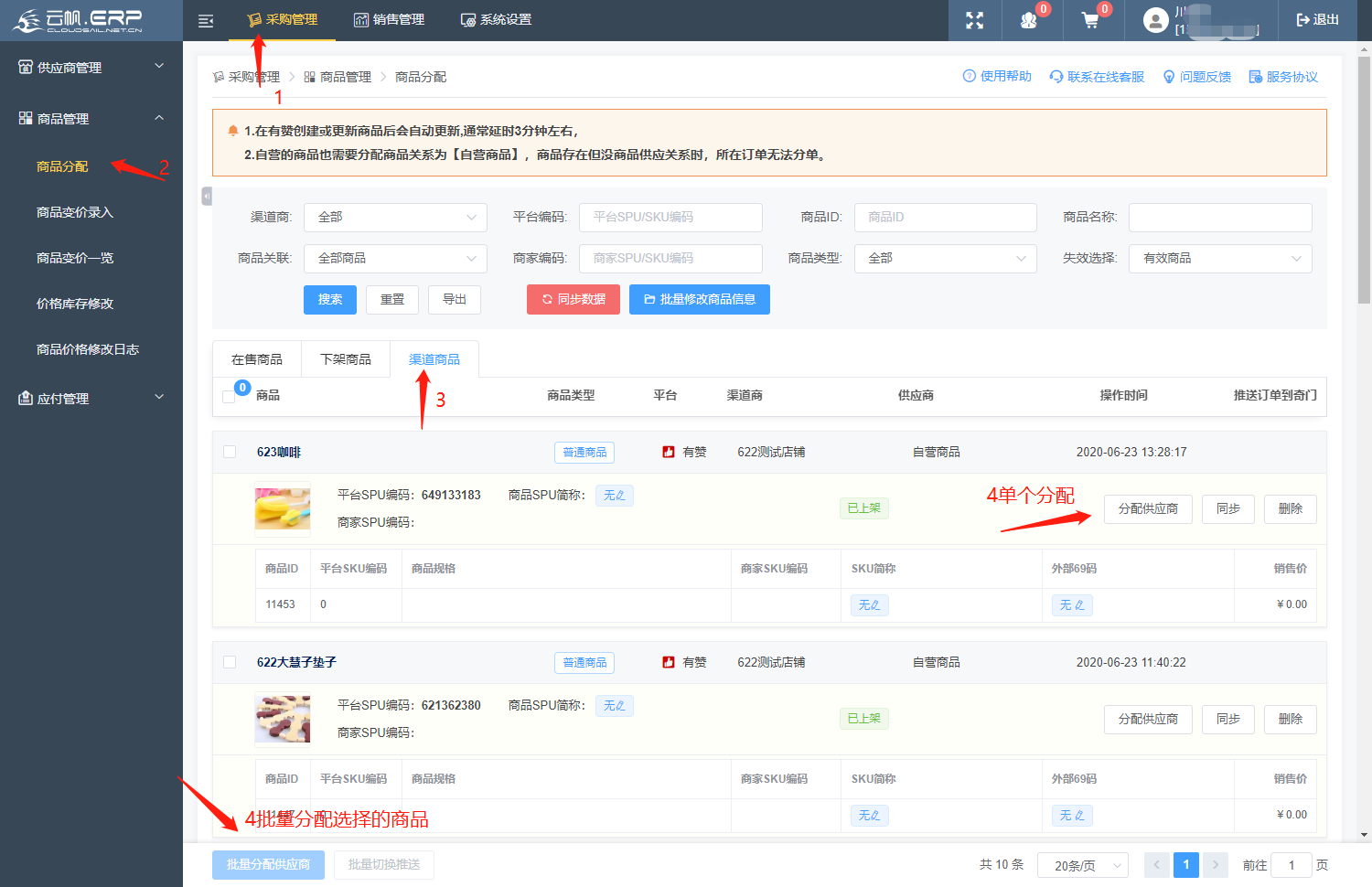The image size is (1372, 887).
Task: Open the shopping cart icon
Action: click(1090, 20)
